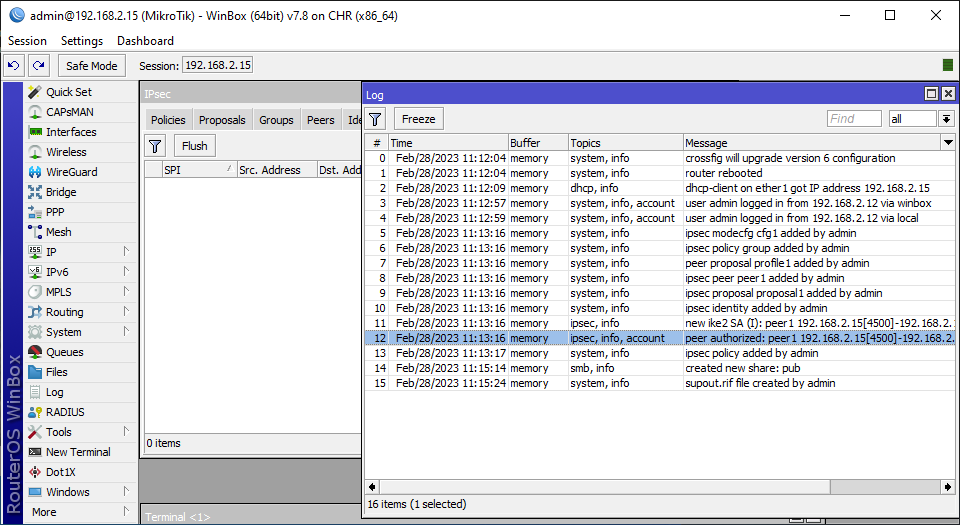The image size is (960, 525).
Task: Click the filter icon in Log window
Action: click(x=375, y=119)
